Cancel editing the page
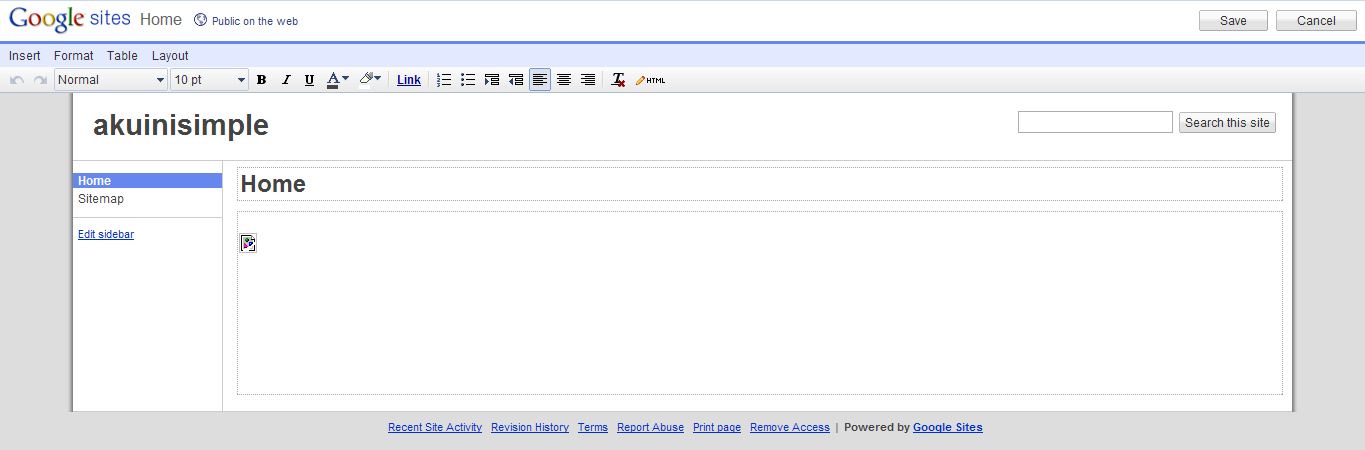Viewport: 1365px width, 450px height. (x=1316, y=21)
